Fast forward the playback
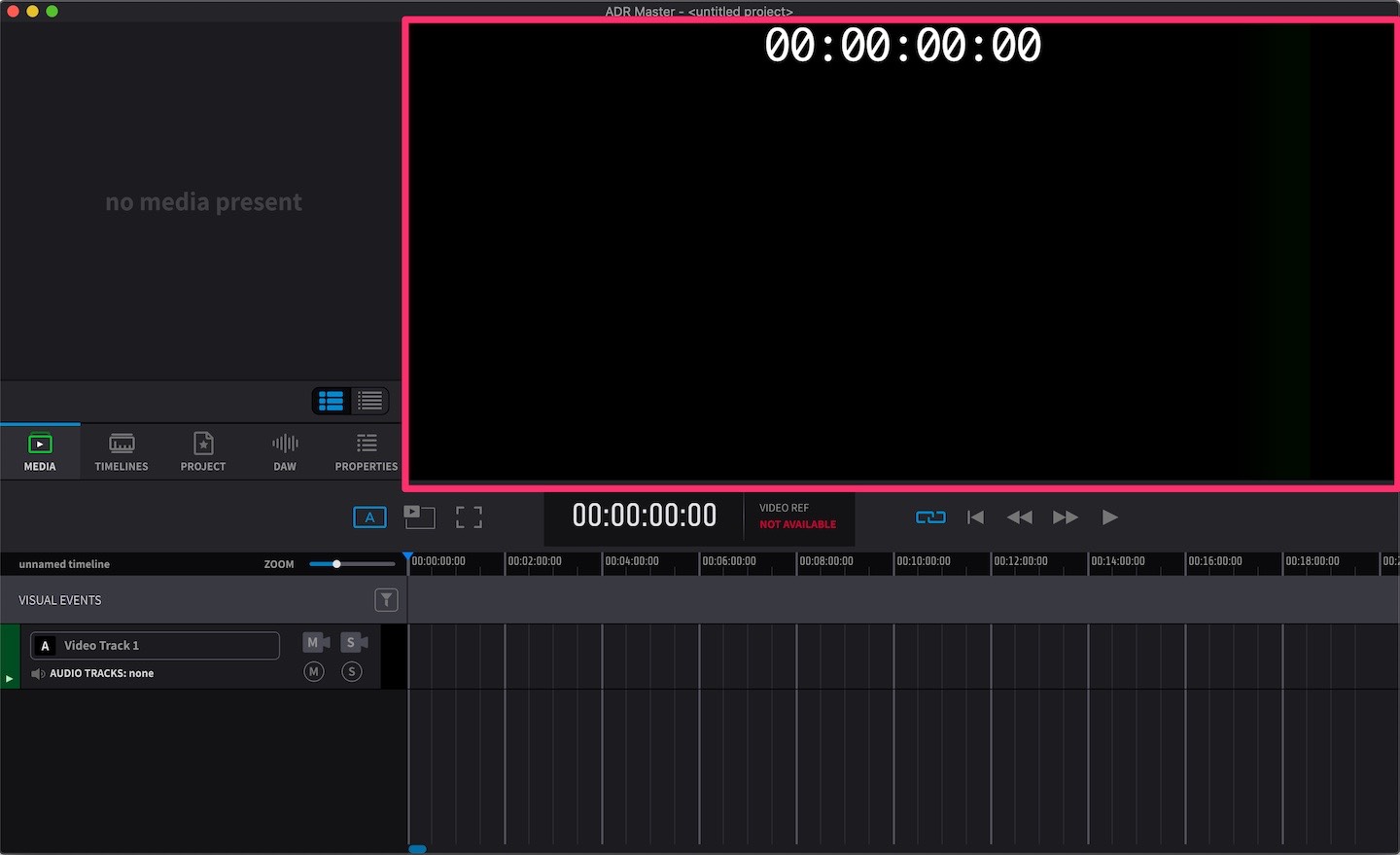The height and width of the screenshot is (855, 1400). 1066,517
